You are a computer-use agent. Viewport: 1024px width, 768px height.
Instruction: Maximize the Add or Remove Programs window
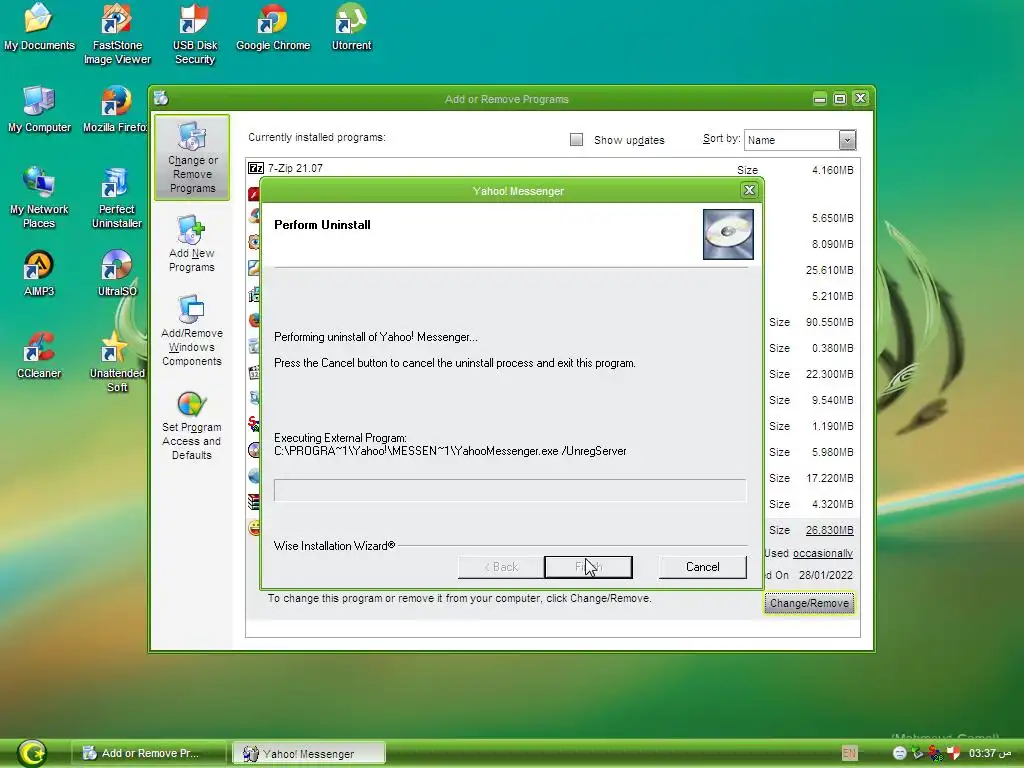[840, 99]
